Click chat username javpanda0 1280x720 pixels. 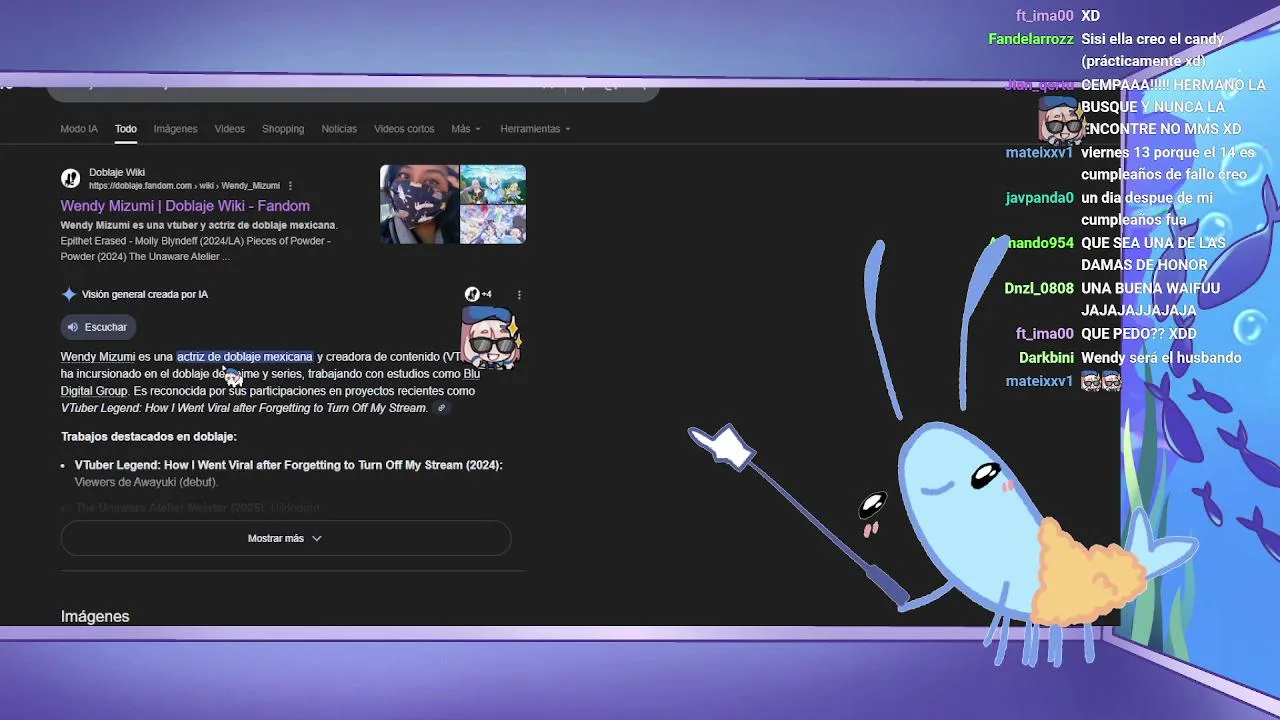(x=1039, y=198)
